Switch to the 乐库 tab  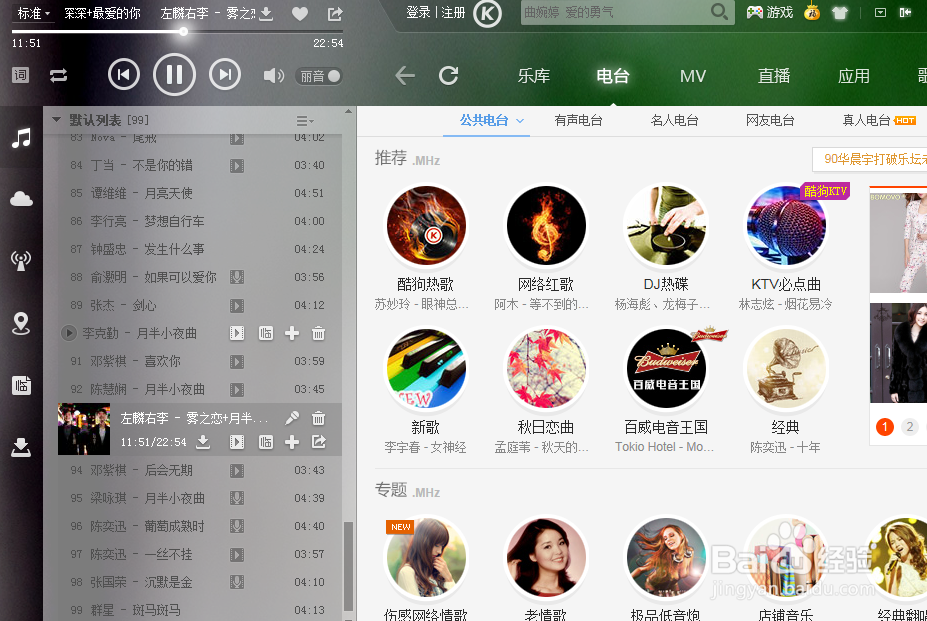[534, 76]
